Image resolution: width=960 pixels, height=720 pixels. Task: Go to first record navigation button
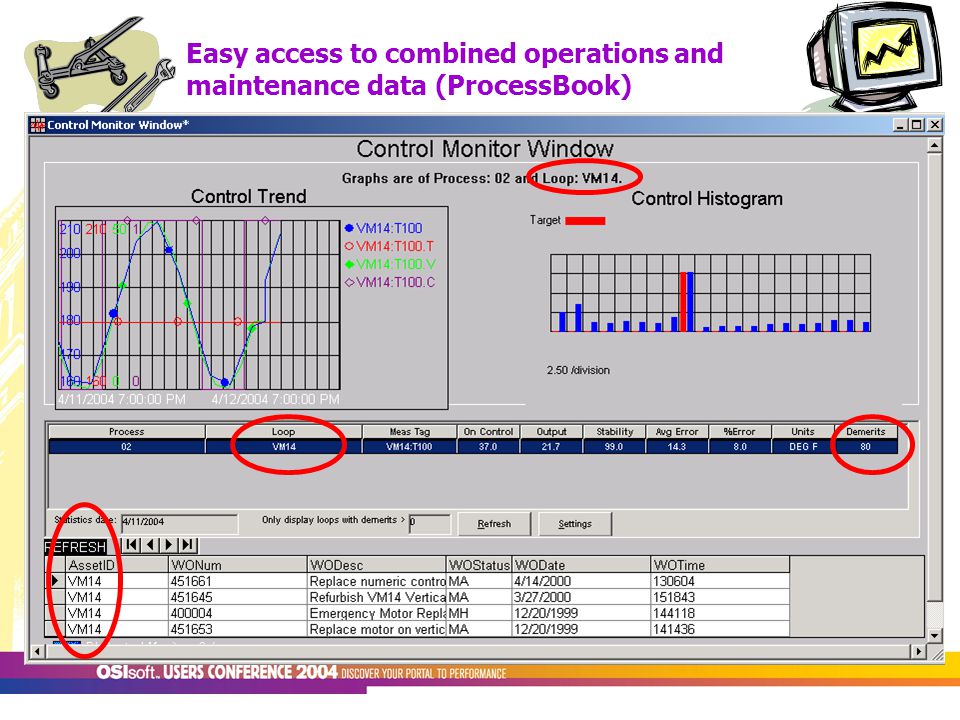click(x=132, y=544)
